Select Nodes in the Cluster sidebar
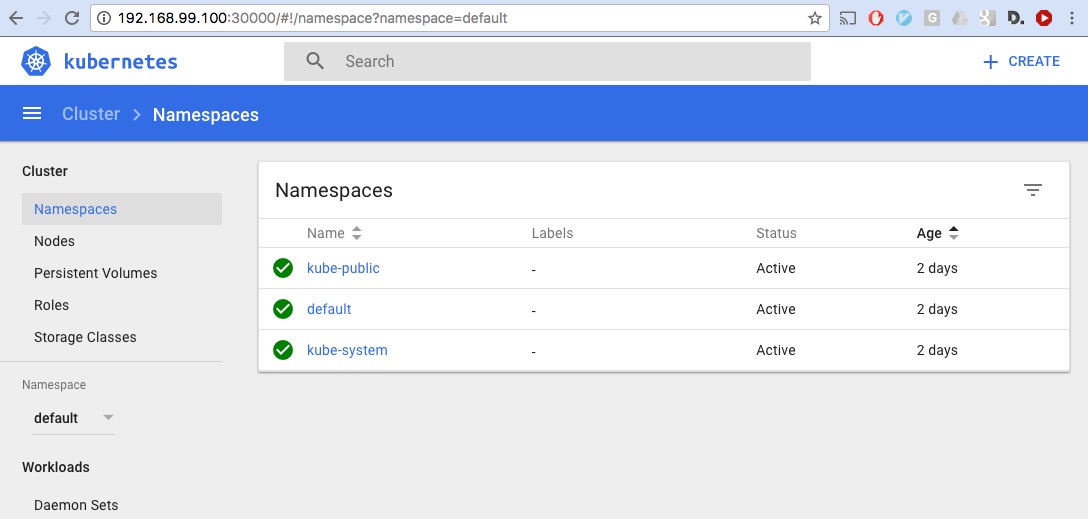Screen dimensions: 1088x519 click(54, 241)
